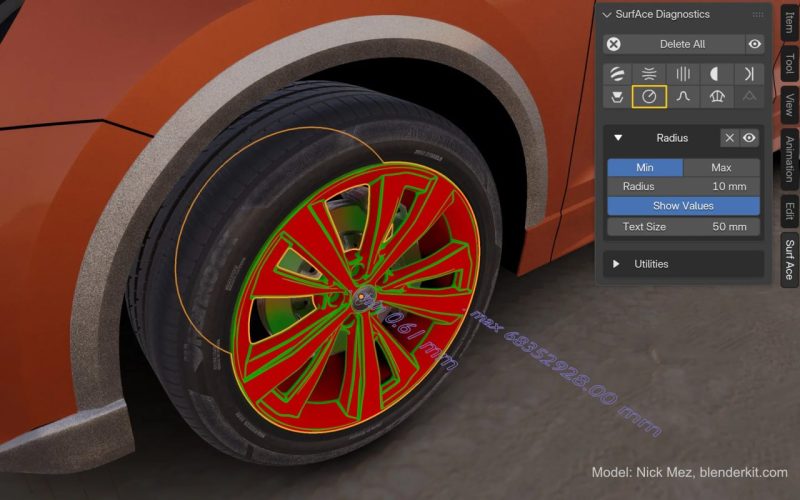Hide the Radius diagnostic using eye icon

[749, 138]
